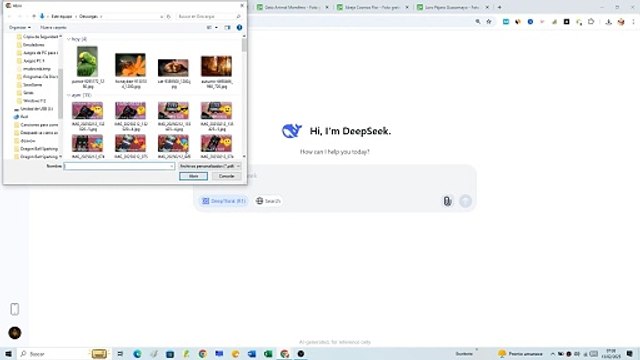Click the DeepSeek whale logo

292,131
